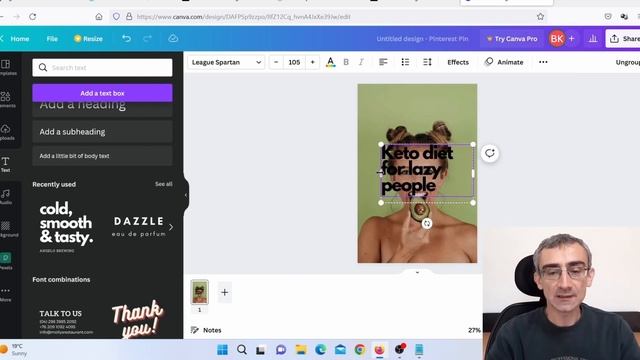The height and width of the screenshot is (360, 640).
Task: Click the Ungroup button
Action: click(627, 62)
